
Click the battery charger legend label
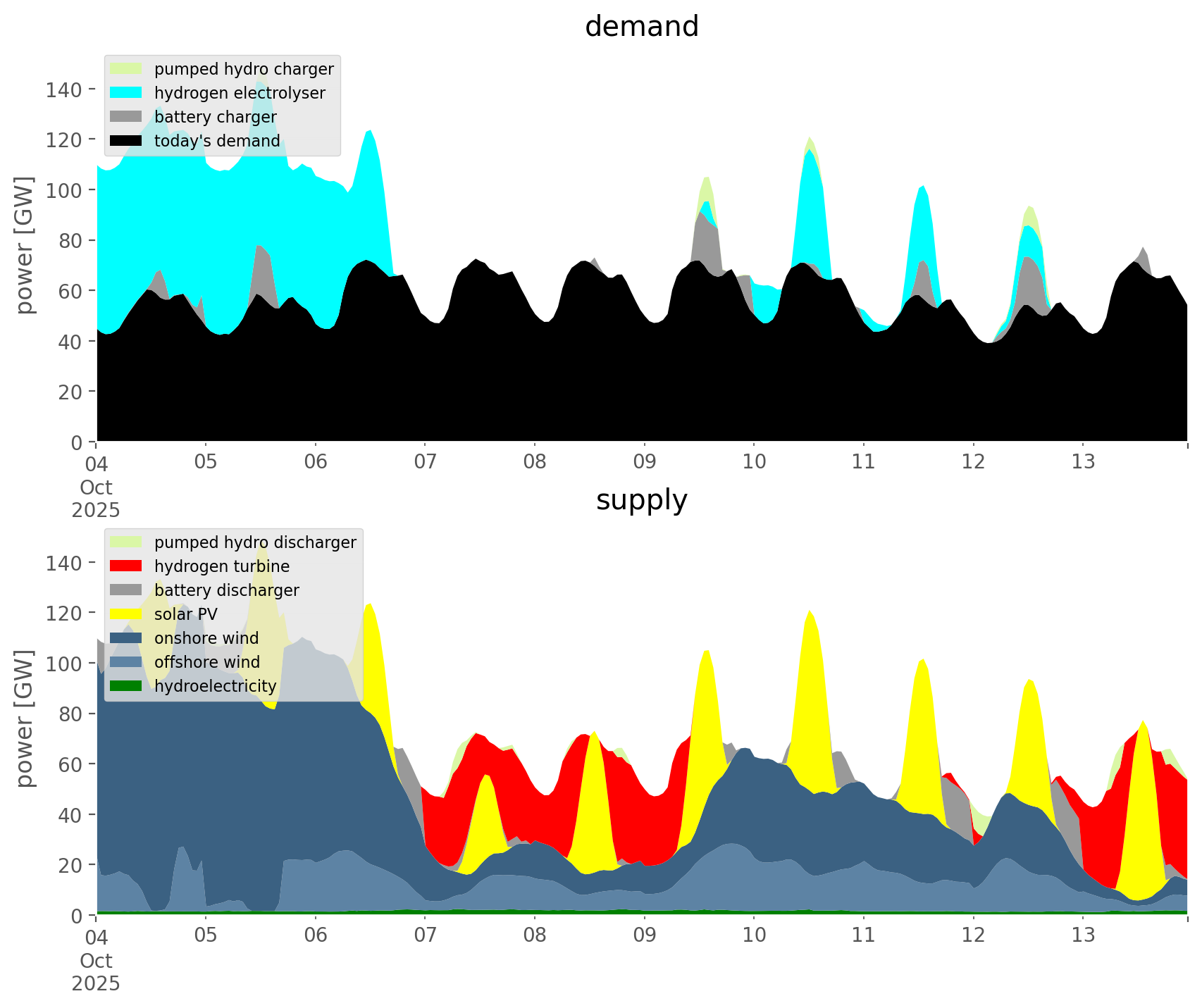(x=215, y=117)
